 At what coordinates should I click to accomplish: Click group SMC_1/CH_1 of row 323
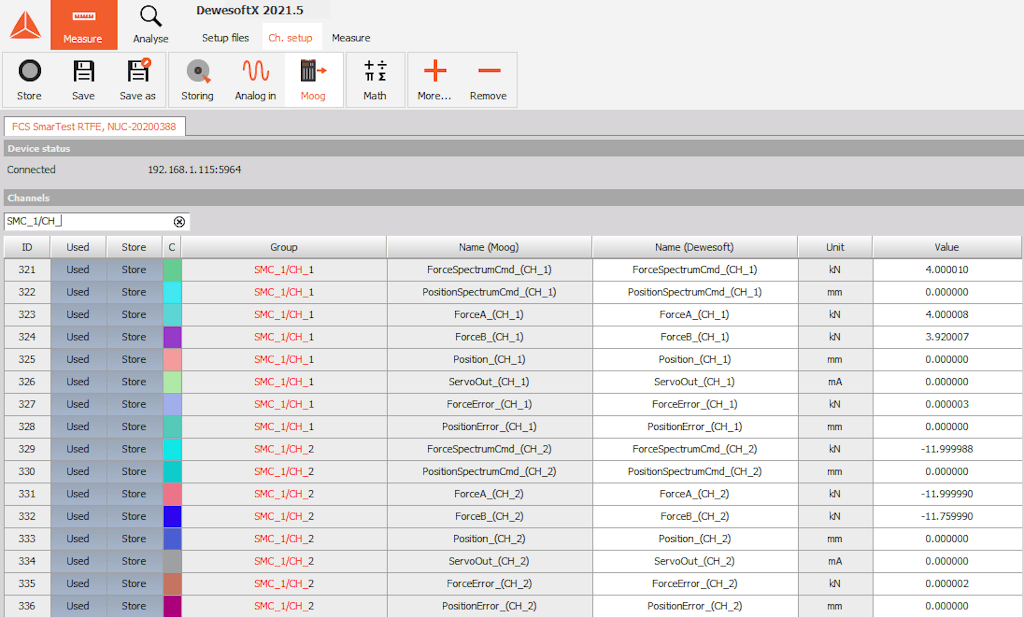pyautogui.click(x=284, y=315)
